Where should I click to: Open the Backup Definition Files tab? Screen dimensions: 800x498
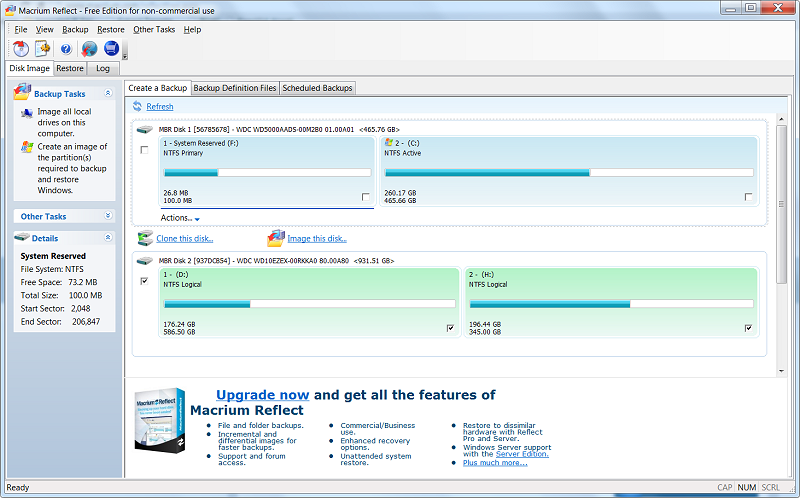(x=235, y=88)
